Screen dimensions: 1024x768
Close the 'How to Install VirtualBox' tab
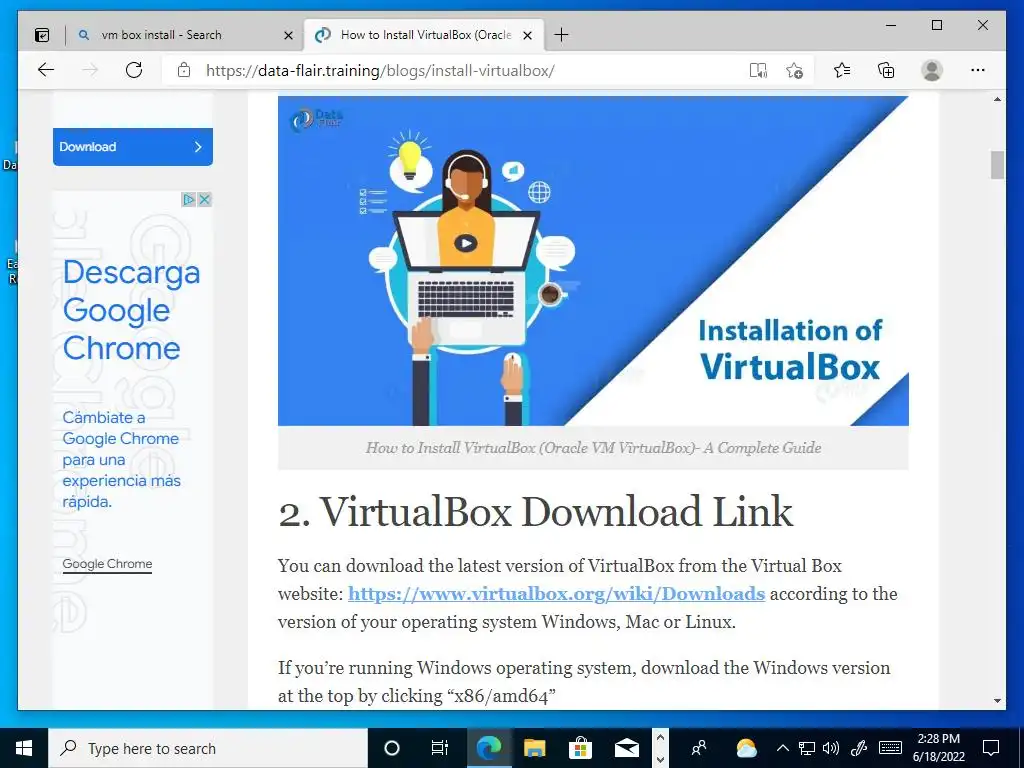tap(528, 35)
